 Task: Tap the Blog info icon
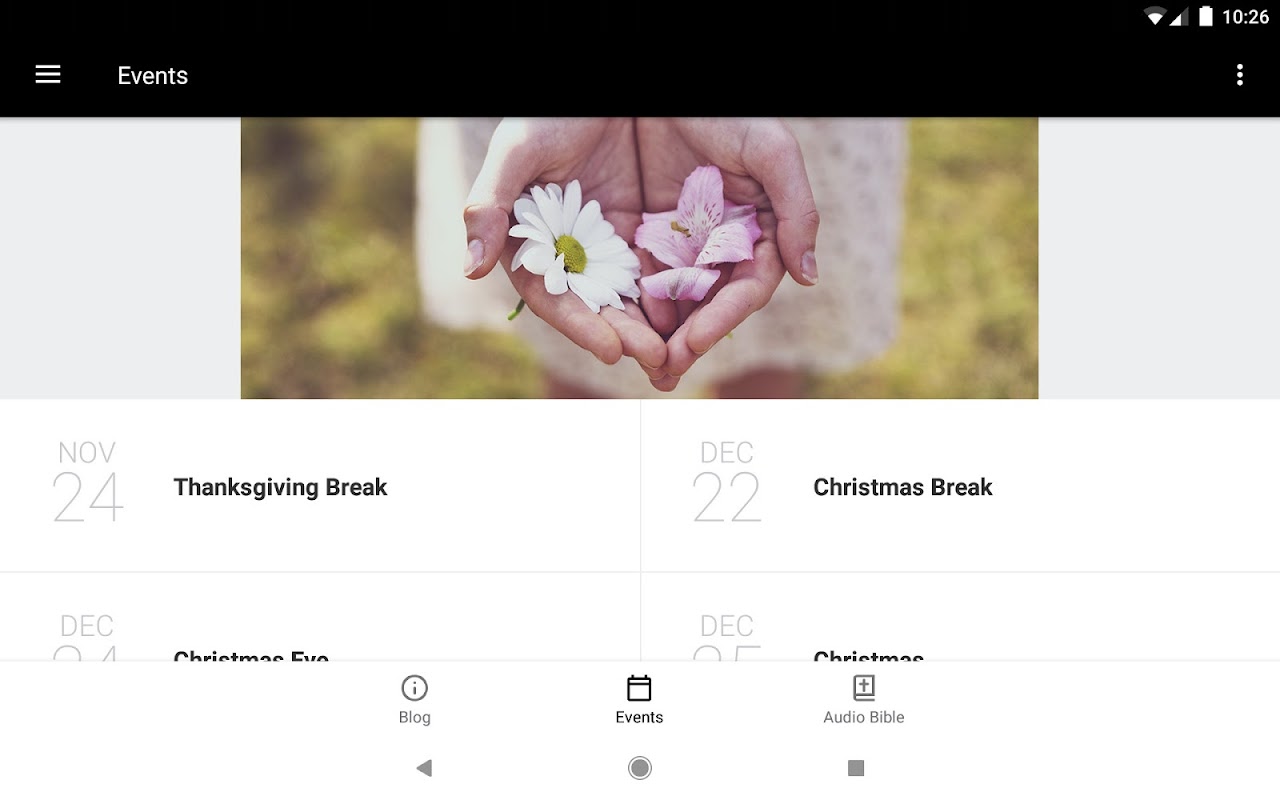click(x=414, y=688)
